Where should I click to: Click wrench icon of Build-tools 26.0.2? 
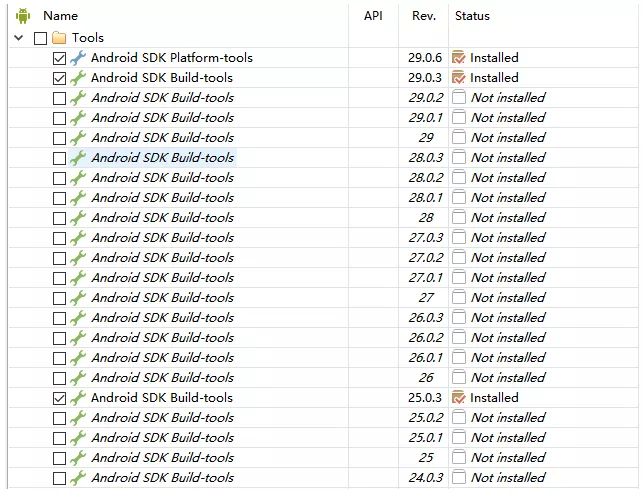pos(78,338)
